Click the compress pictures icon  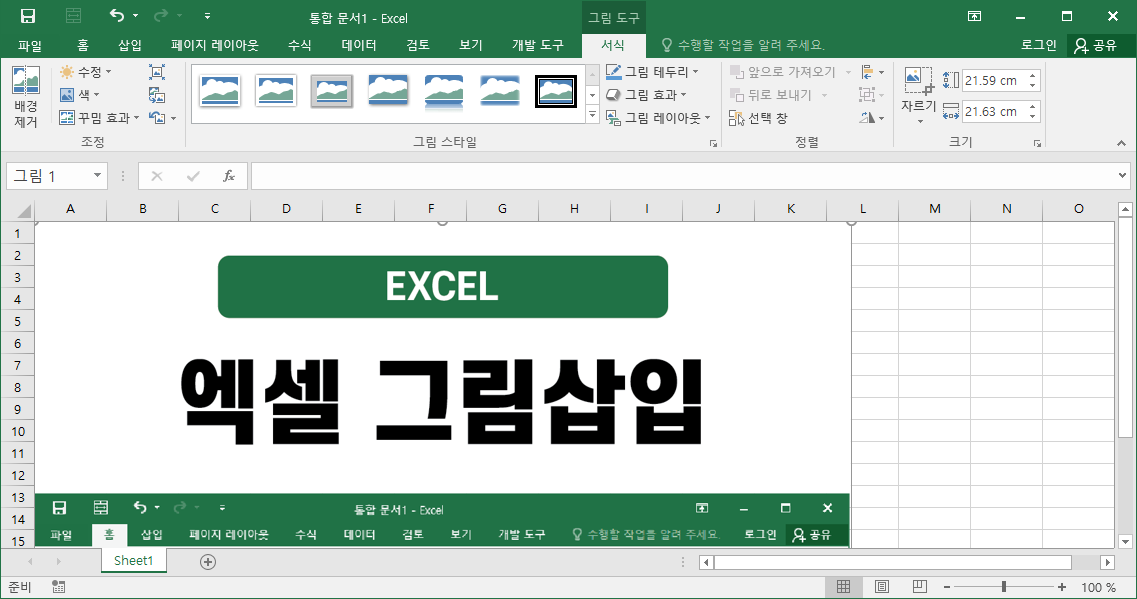pyautogui.click(x=157, y=72)
